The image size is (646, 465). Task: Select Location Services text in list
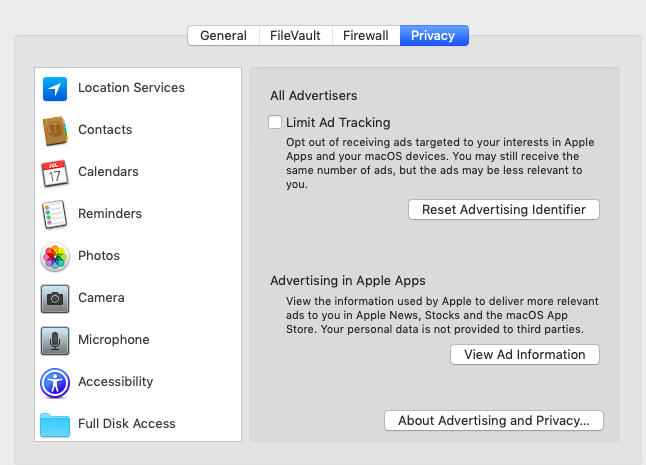point(131,87)
